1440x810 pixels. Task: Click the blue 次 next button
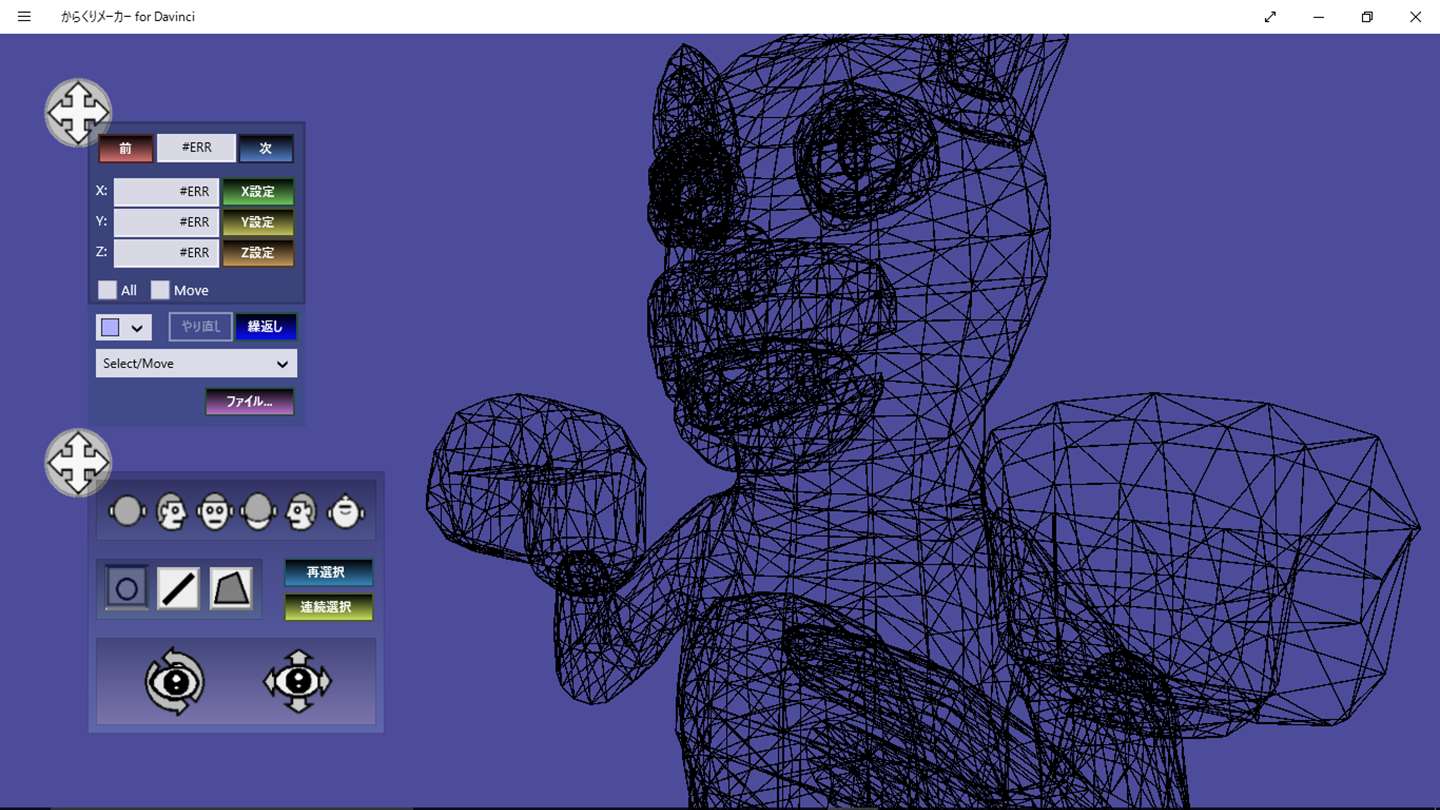click(266, 148)
